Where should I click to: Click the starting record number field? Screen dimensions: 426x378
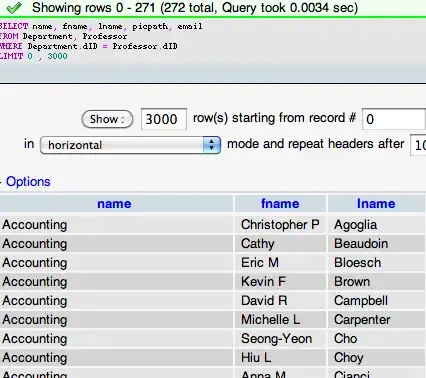pyautogui.click(x=394, y=119)
